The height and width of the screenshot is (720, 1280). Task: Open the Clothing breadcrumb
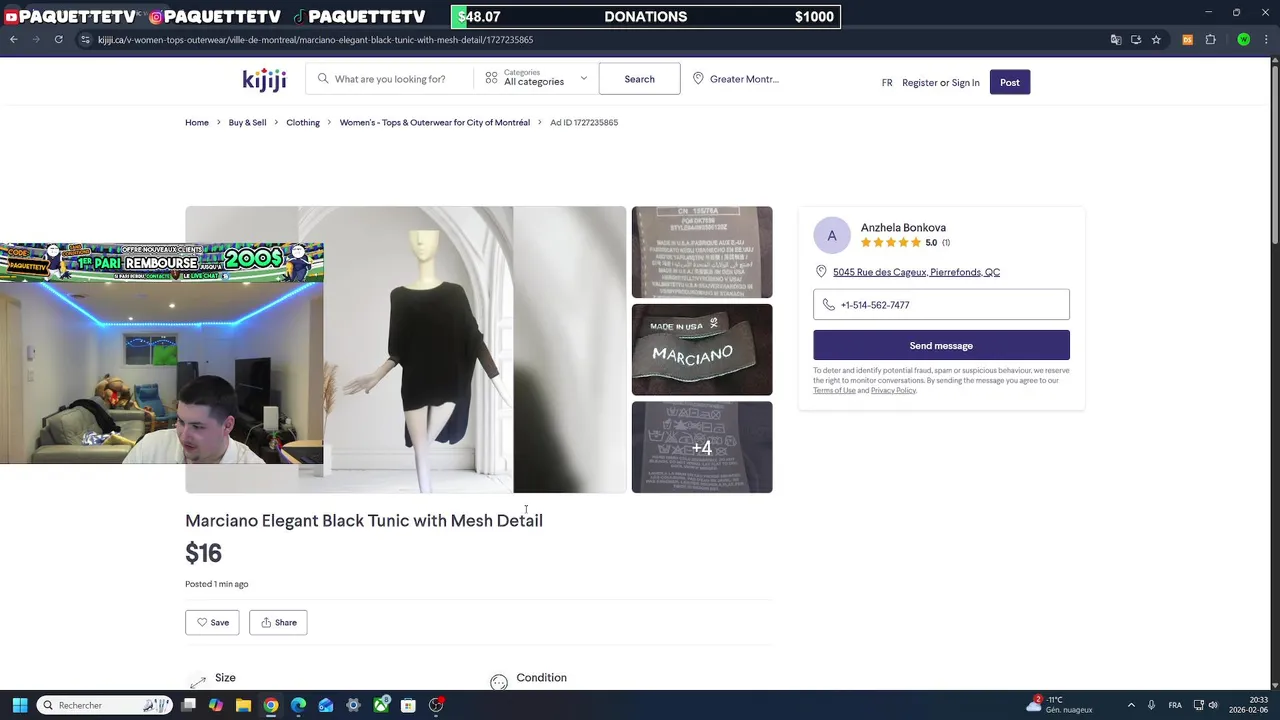pyautogui.click(x=303, y=122)
